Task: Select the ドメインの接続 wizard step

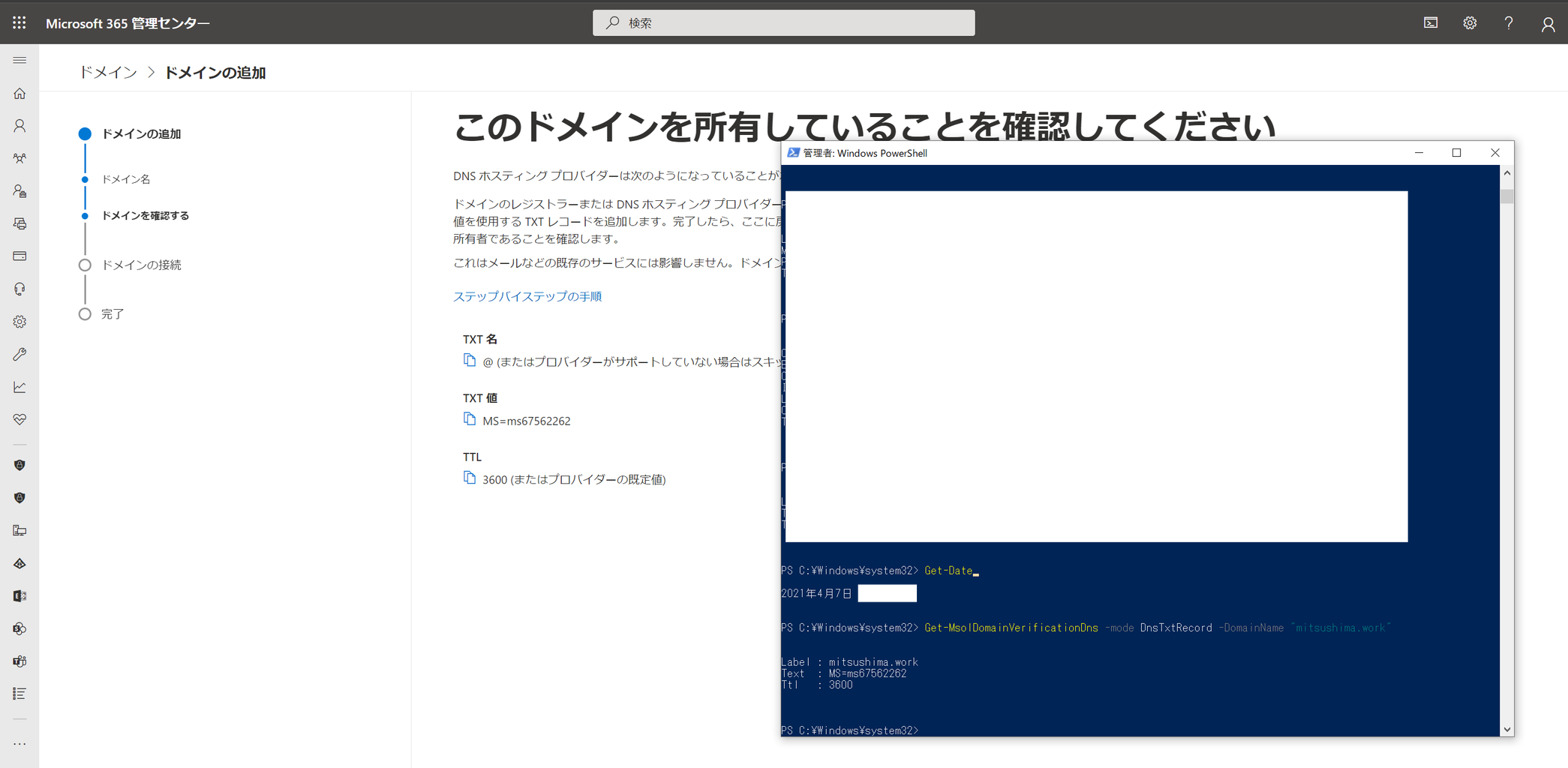Action: point(141,265)
